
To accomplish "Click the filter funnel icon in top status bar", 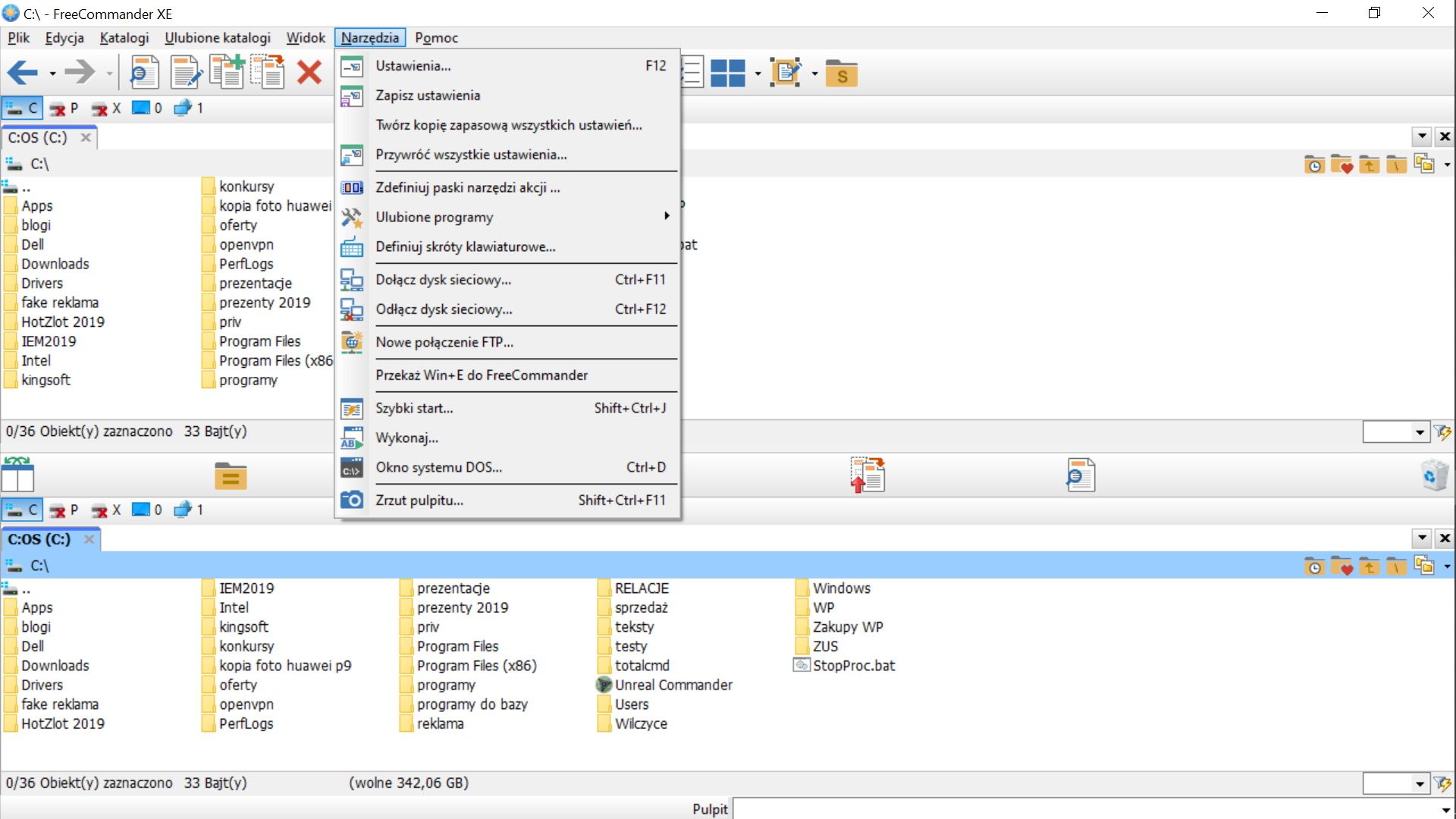I will 1442,432.
